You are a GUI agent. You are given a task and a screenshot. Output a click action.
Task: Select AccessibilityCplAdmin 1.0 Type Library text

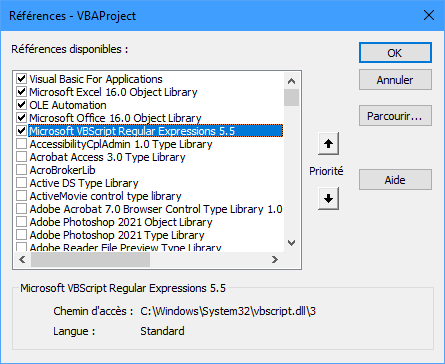tap(121, 144)
